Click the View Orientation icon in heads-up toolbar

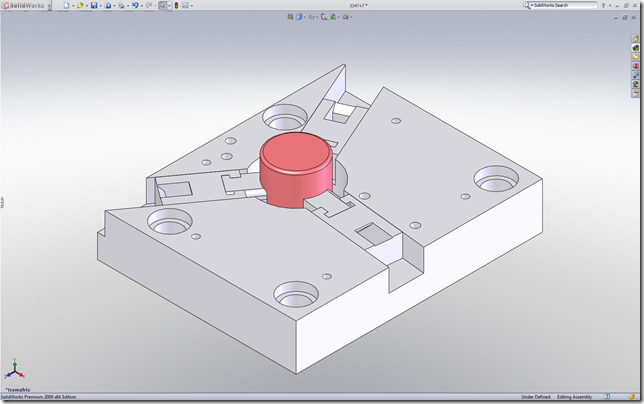point(290,17)
